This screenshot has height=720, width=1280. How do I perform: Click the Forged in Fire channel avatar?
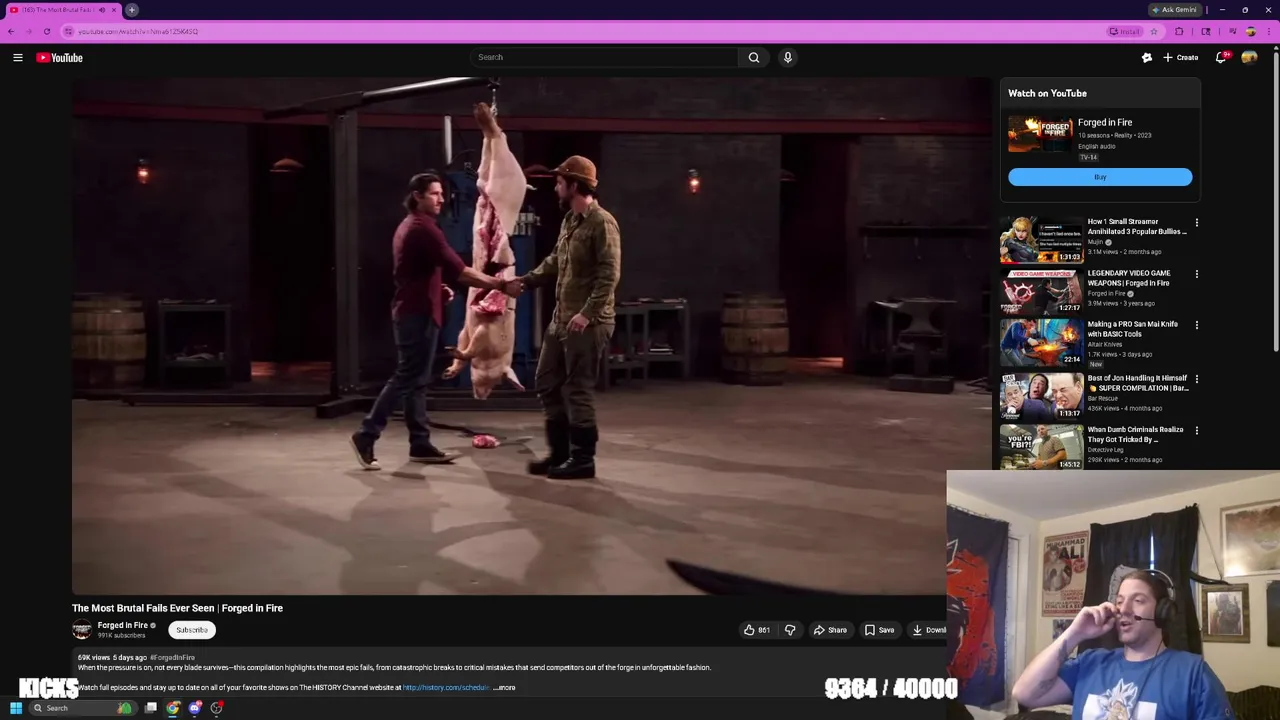click(82, 630)
